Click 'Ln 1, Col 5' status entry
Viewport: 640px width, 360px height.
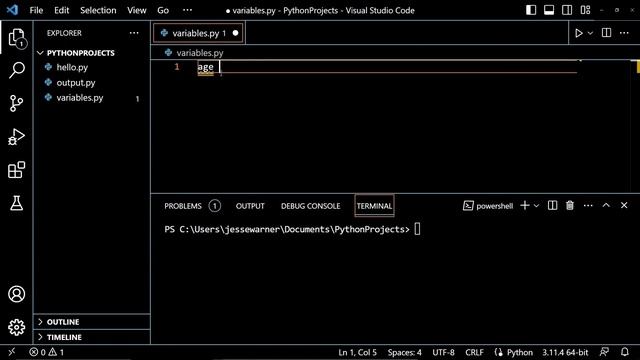click(357, 352)
